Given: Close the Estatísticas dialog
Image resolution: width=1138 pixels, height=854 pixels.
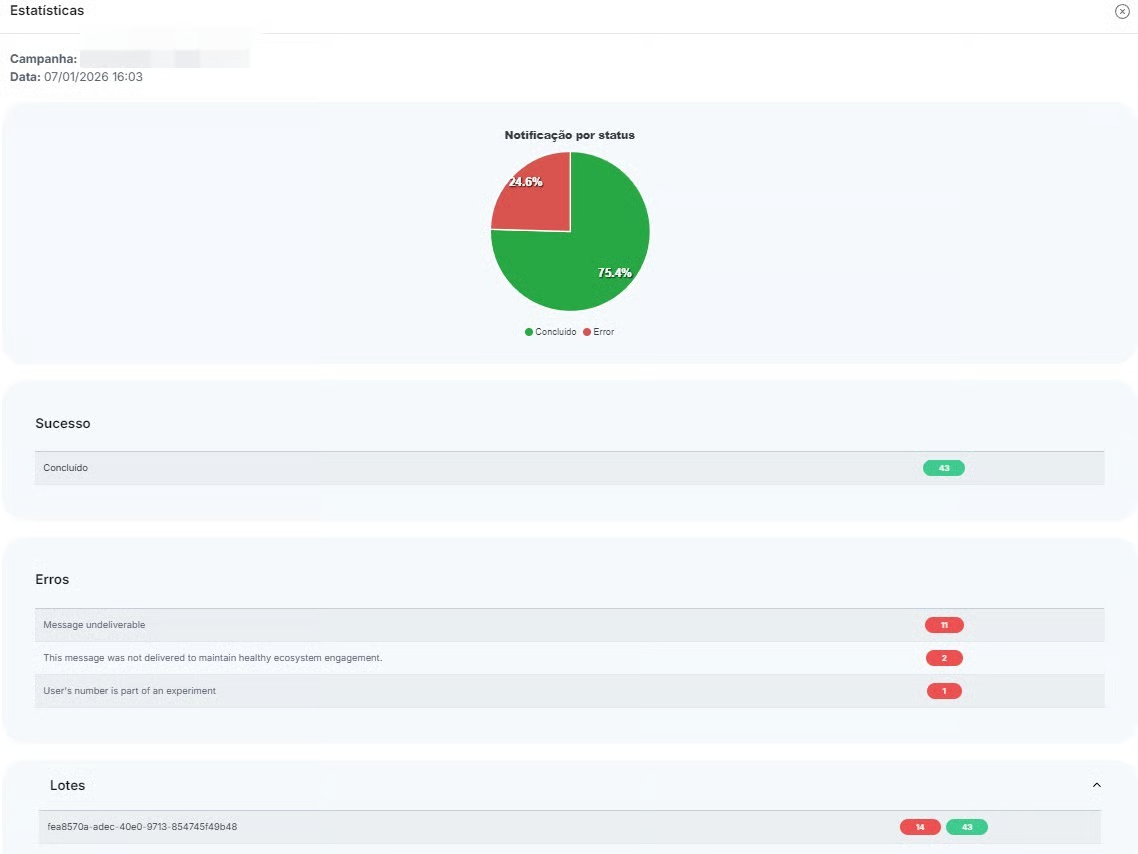Looking at the screenshot, I should tap(1122, 11).
